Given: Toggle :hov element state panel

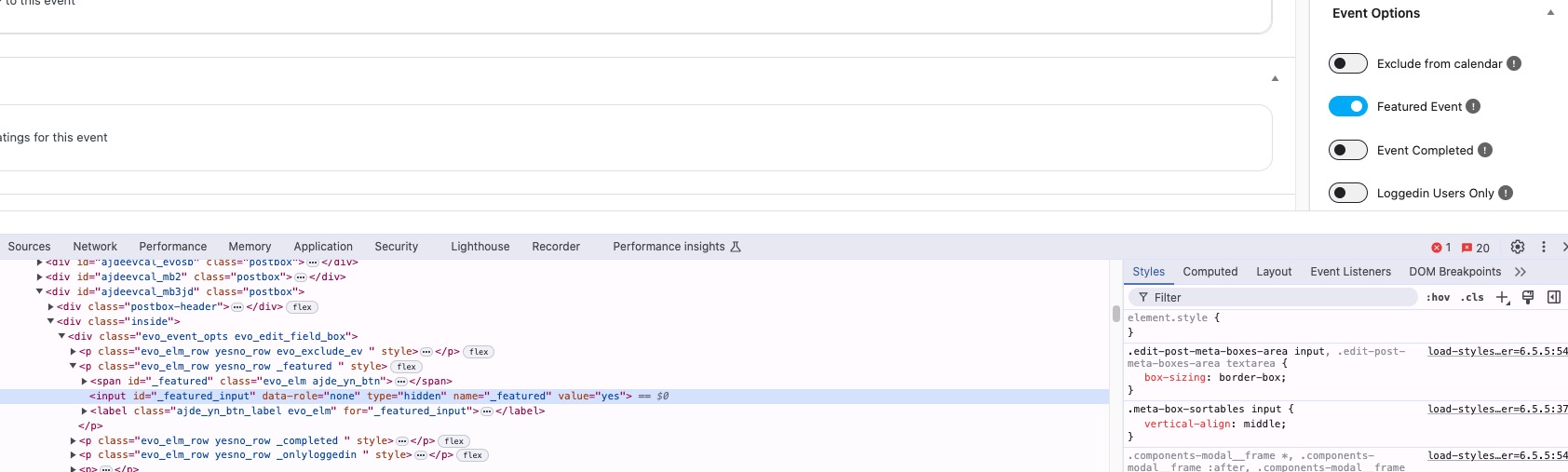Looking at the screenshot, I should (1438, 298).
